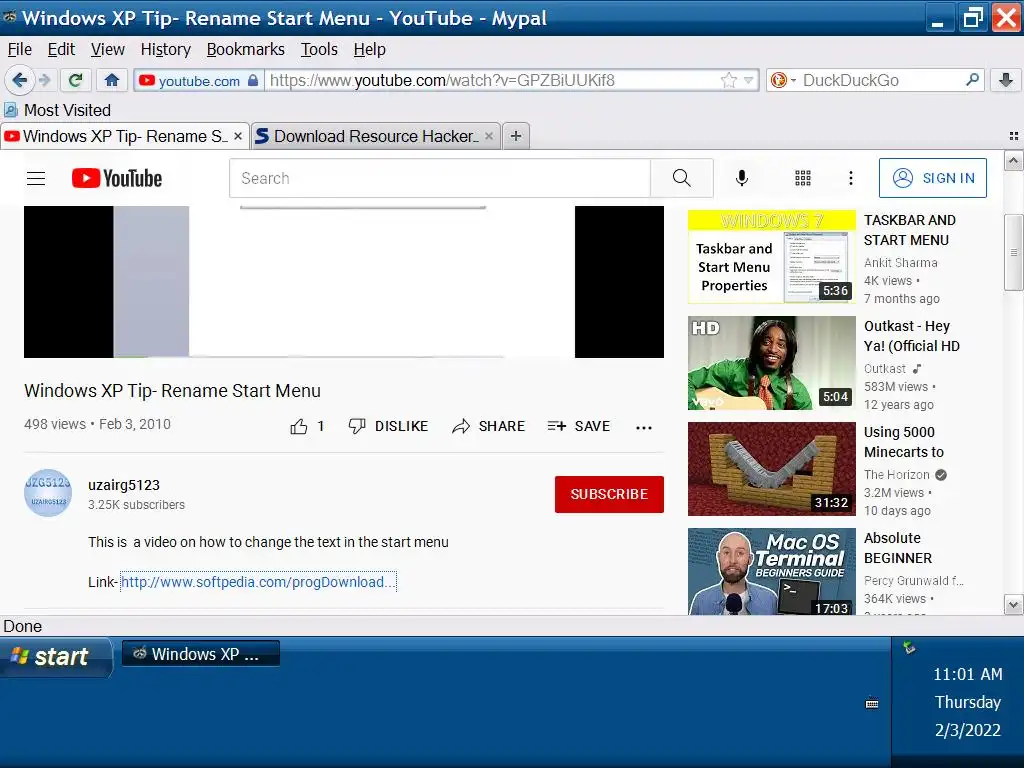Open the downloads arrow button

(1006, 80)
